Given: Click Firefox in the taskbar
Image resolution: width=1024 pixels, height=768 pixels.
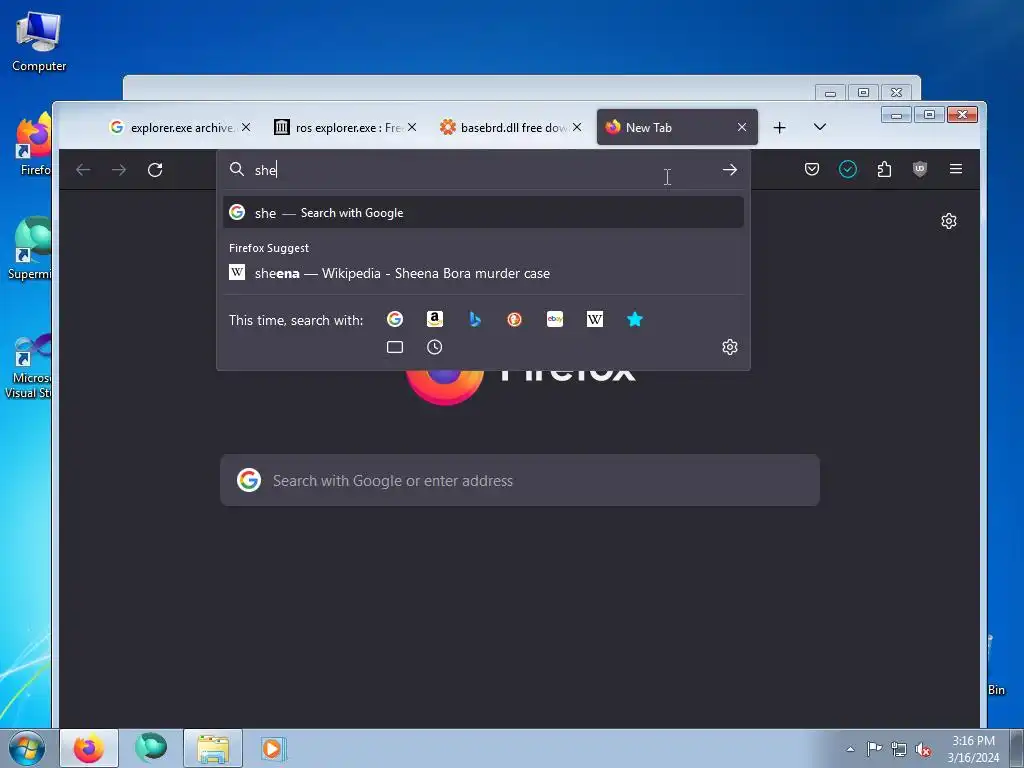Looking at the screenshot, I should click(x=89, y=748).
